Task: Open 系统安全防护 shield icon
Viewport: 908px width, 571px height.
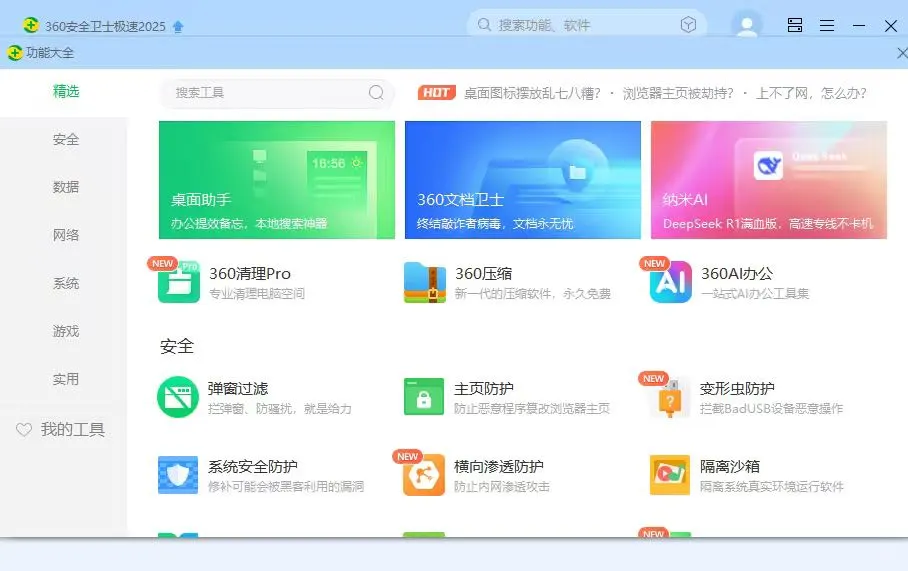Action: [x=178, y=475]
